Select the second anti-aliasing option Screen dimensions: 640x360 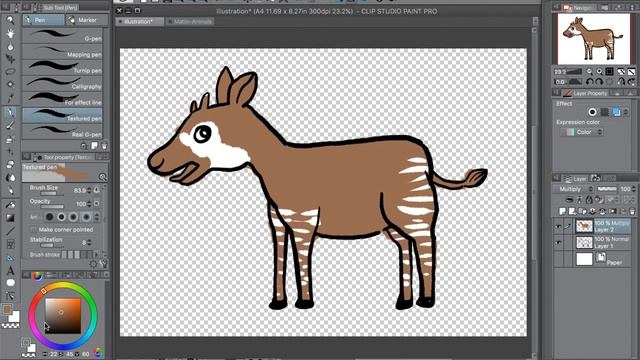coord(61,217)
